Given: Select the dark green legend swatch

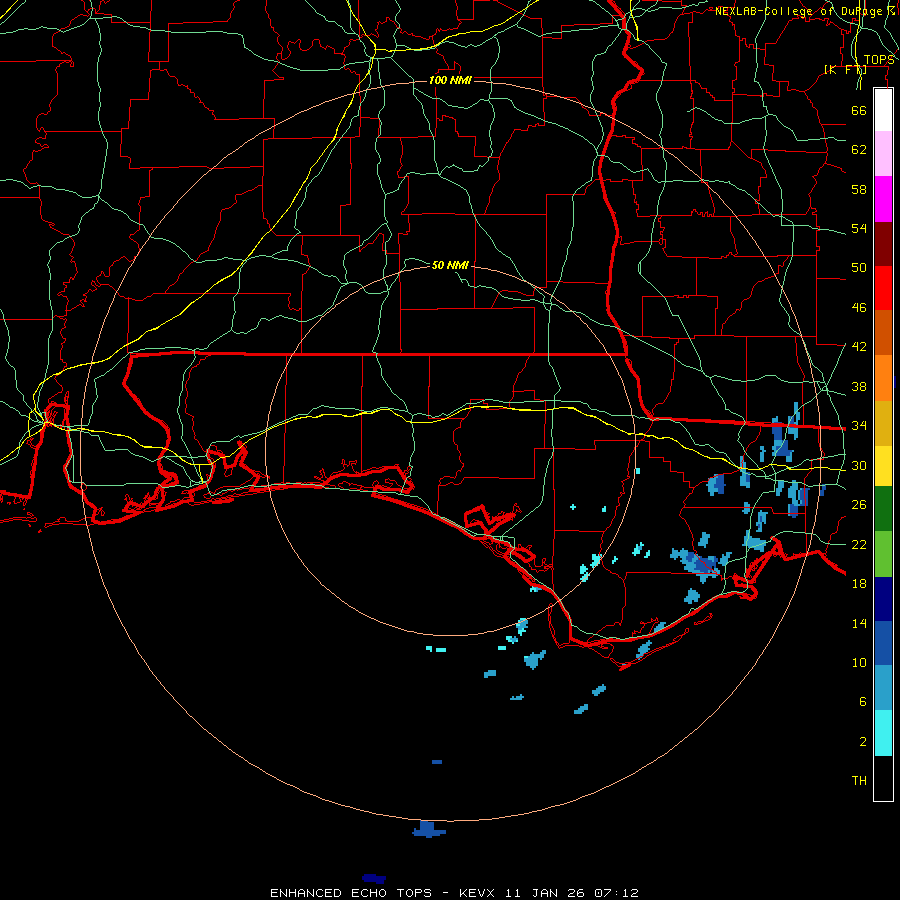Looking at the screenshot, I should tap(883, 509).
